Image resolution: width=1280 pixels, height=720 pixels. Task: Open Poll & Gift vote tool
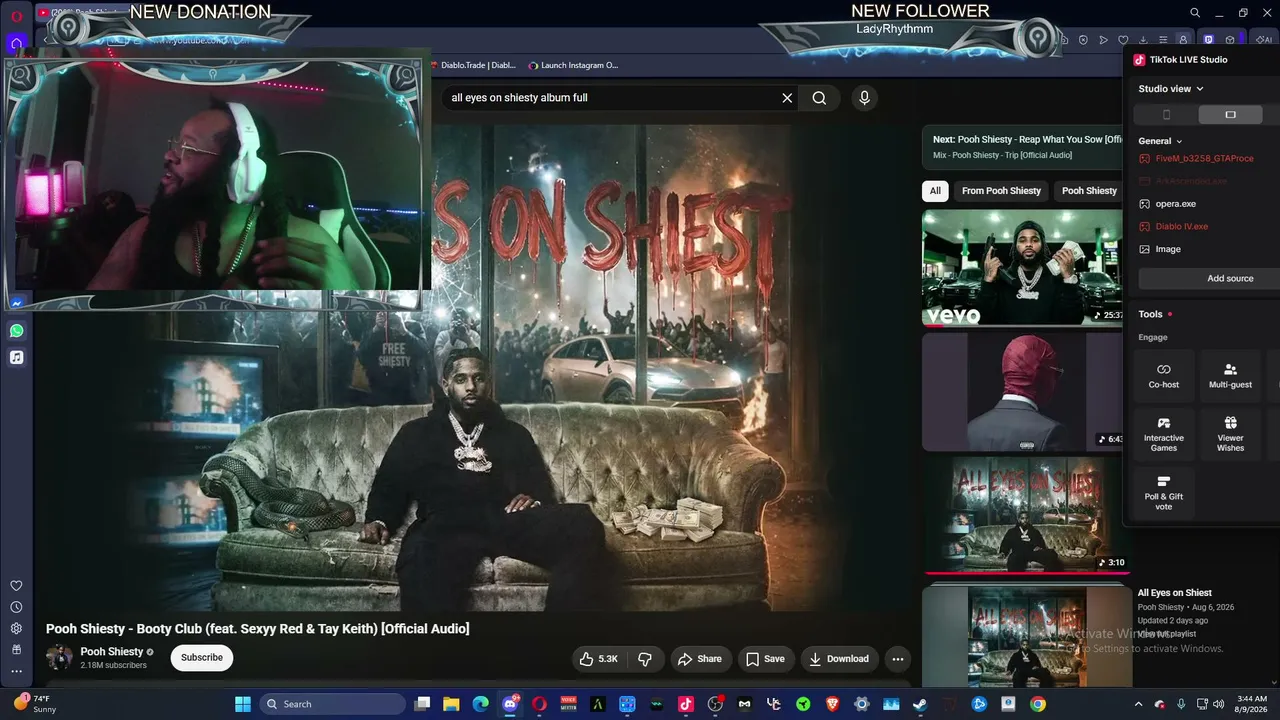tap(1164, 492)
